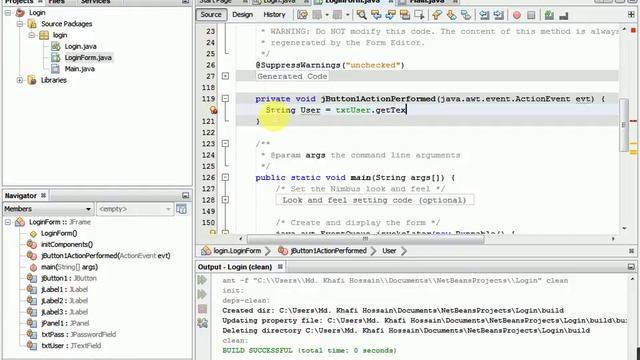Click Find Next Occurrence icon
This screenshot has height=360, width=640.
point(390,15)
